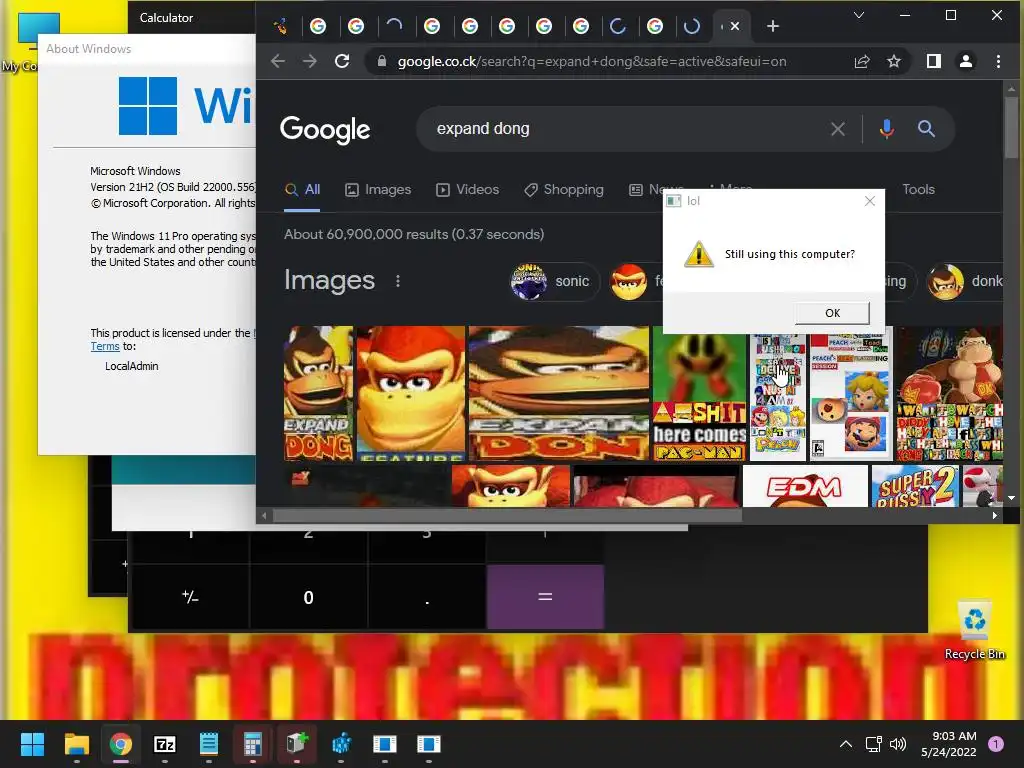This screenshot has width=1024, height=768.
Task: Open Images section more options dots
Action: [x=398, y=281]
